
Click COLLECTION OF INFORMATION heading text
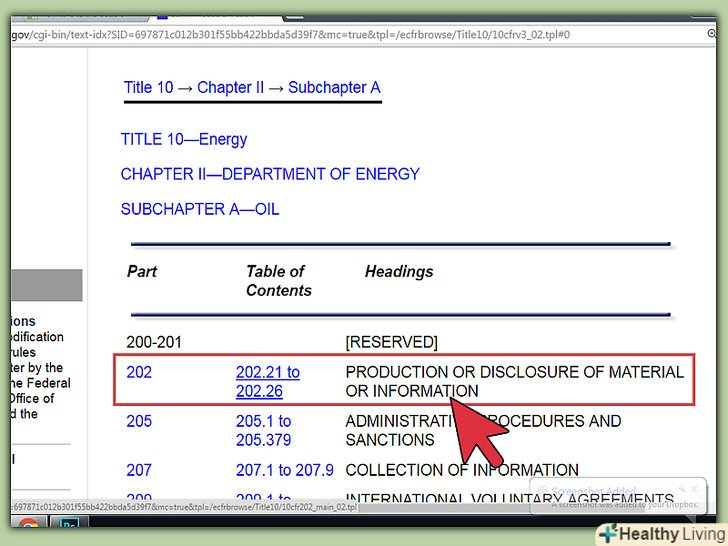462,470
